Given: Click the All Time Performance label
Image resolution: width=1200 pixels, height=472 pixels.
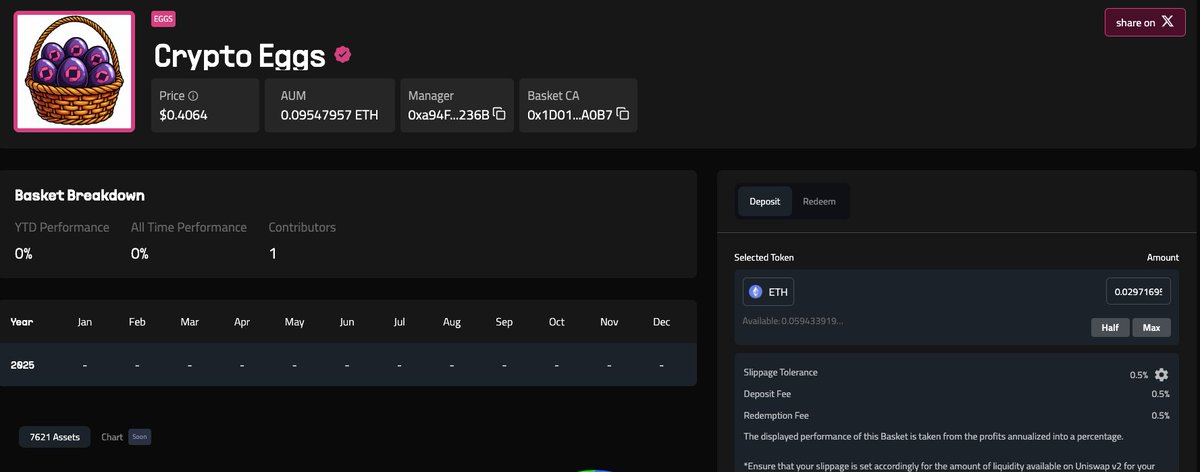Looking at the screenshot, I should [189, 227].
